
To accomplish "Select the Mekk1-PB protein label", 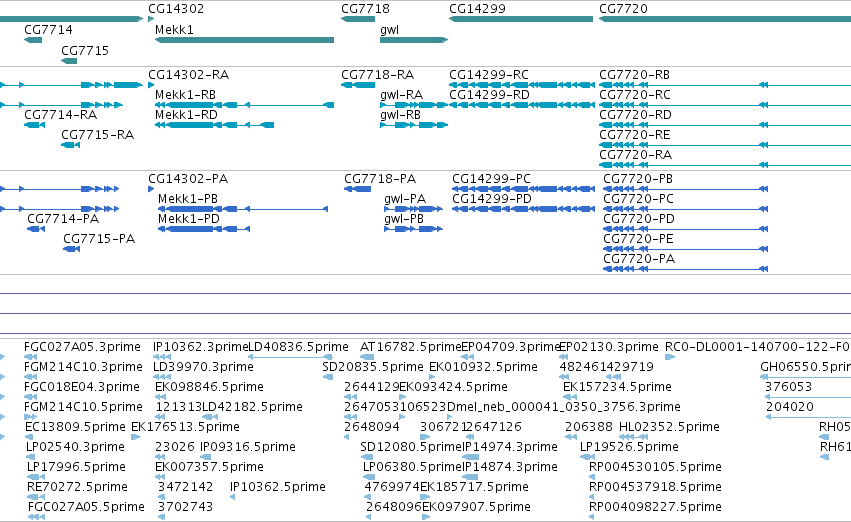I will (x=188, y=199).
